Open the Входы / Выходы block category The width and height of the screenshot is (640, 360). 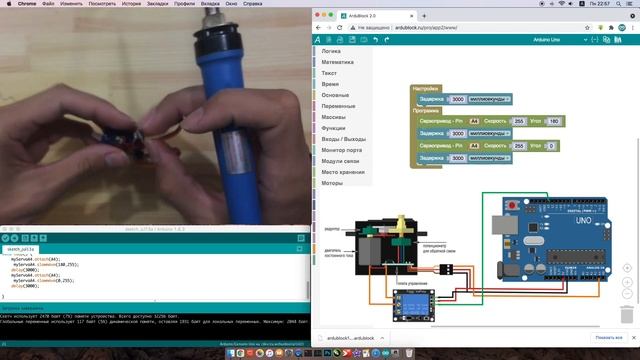click(x=344, y=139)
